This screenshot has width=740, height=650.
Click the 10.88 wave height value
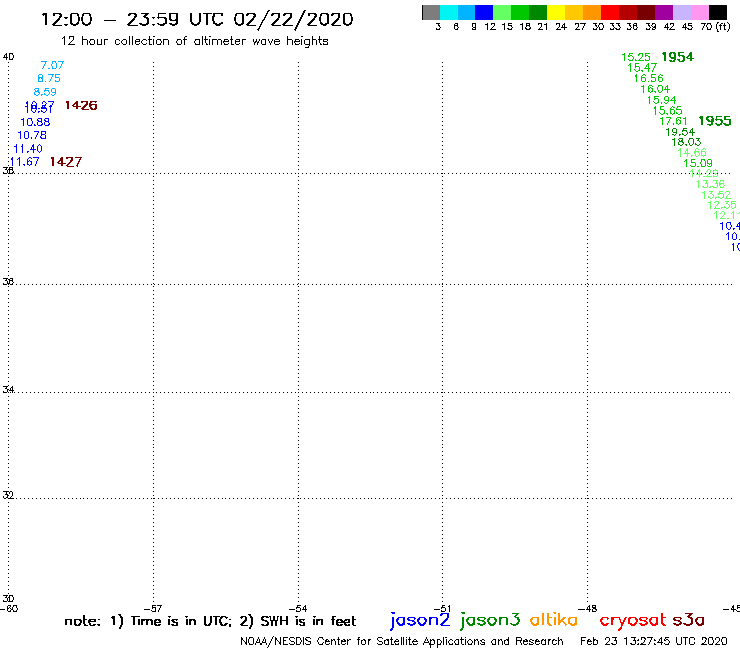click(x=35, y=122)
